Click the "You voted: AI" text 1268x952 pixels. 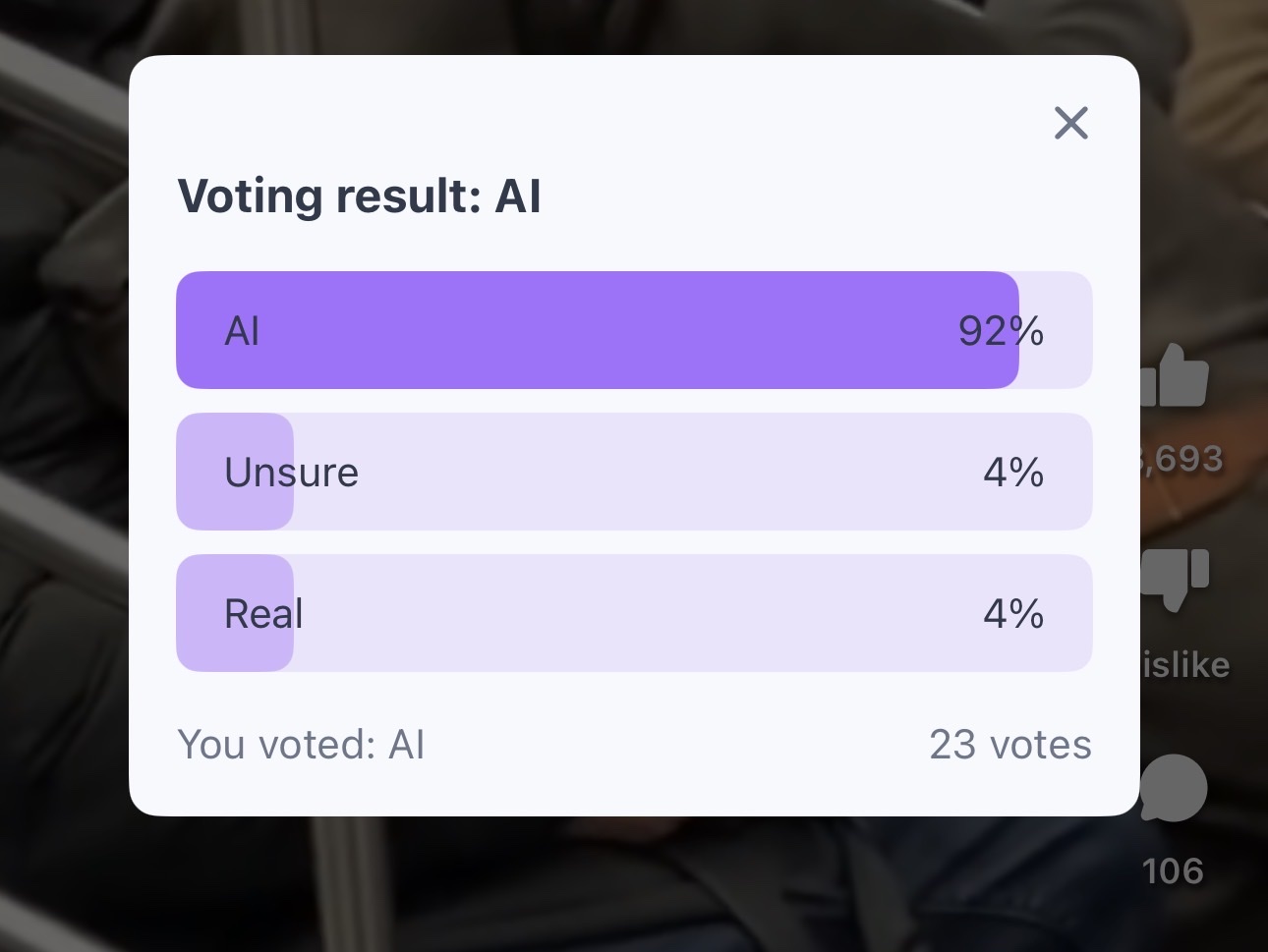point(301,745)
